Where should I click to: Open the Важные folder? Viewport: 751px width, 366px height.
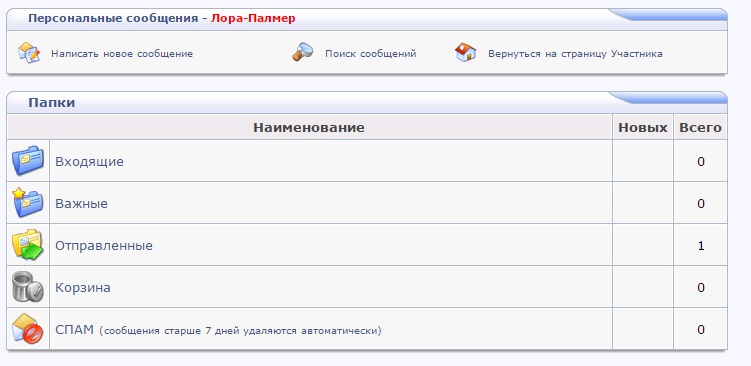[x=81, y=204]
